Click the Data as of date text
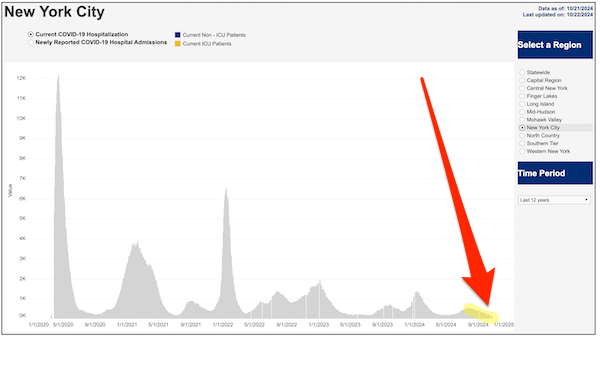 point(566,8)
